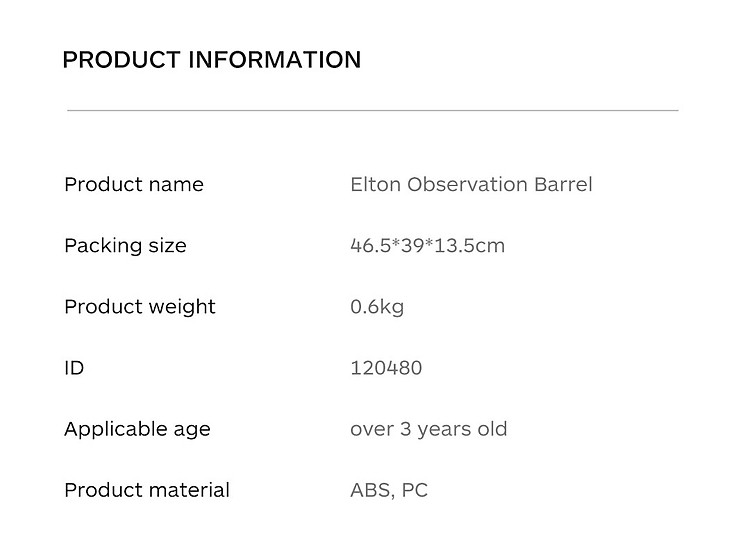
Task: Select the ID label
Action: pos(74,368)
